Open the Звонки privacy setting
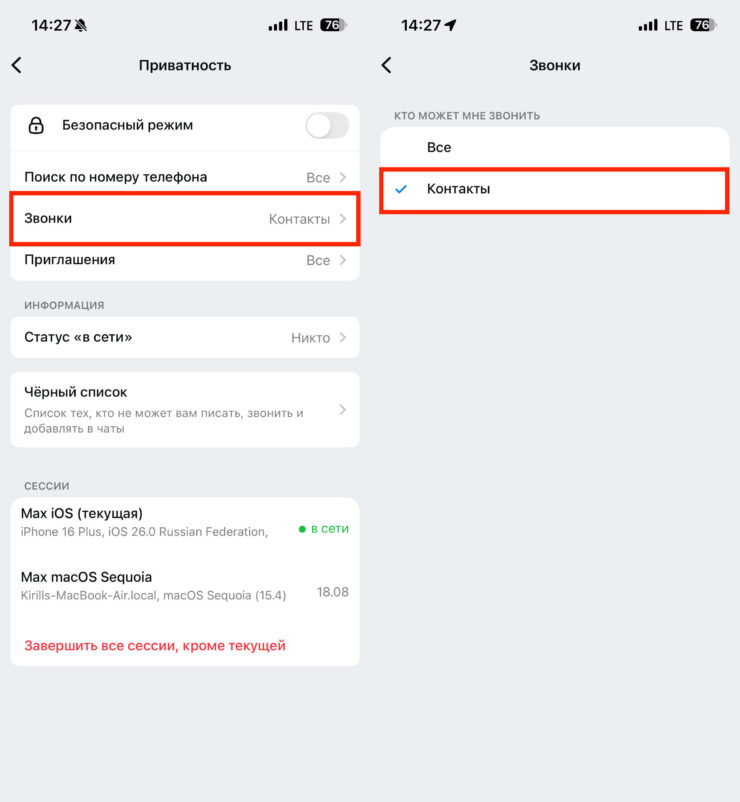This screenshot has width=740, height=802. click(x=184, y=219)
